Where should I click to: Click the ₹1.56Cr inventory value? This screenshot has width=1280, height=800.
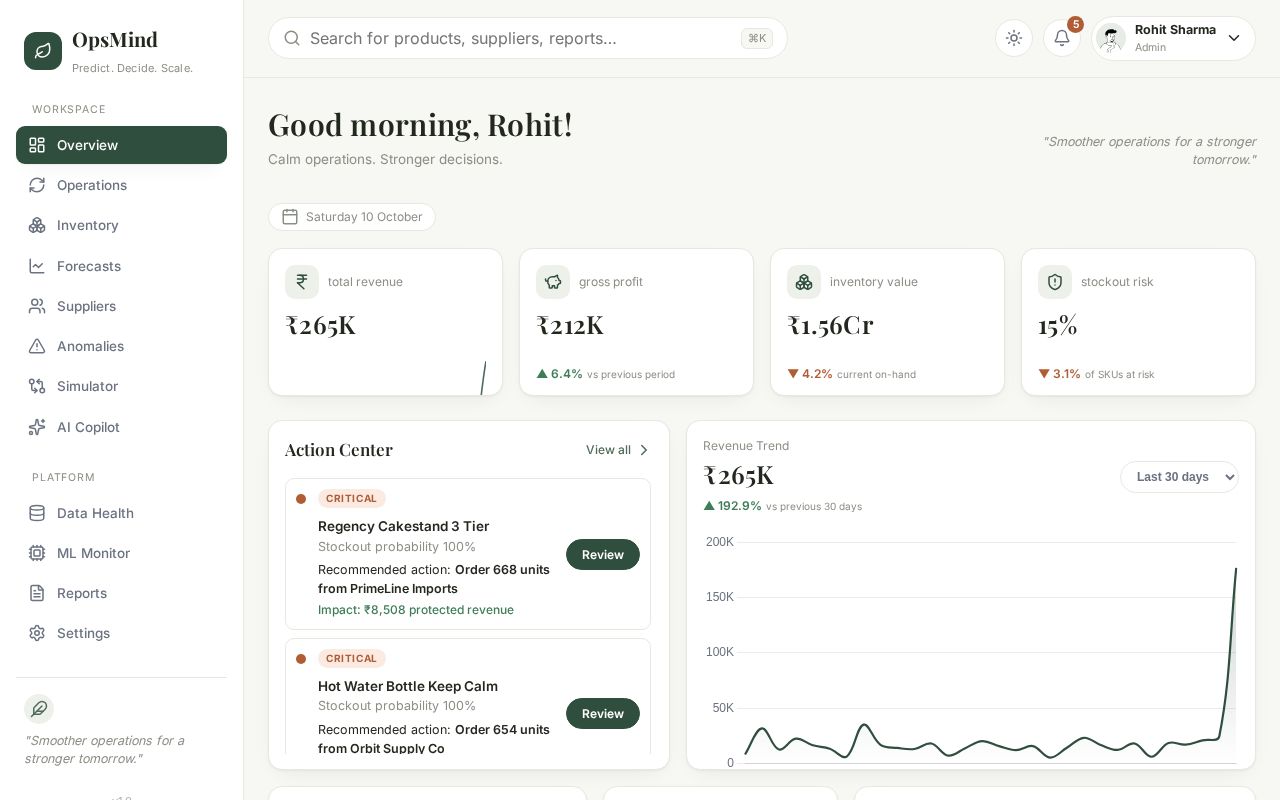point(832,325)
